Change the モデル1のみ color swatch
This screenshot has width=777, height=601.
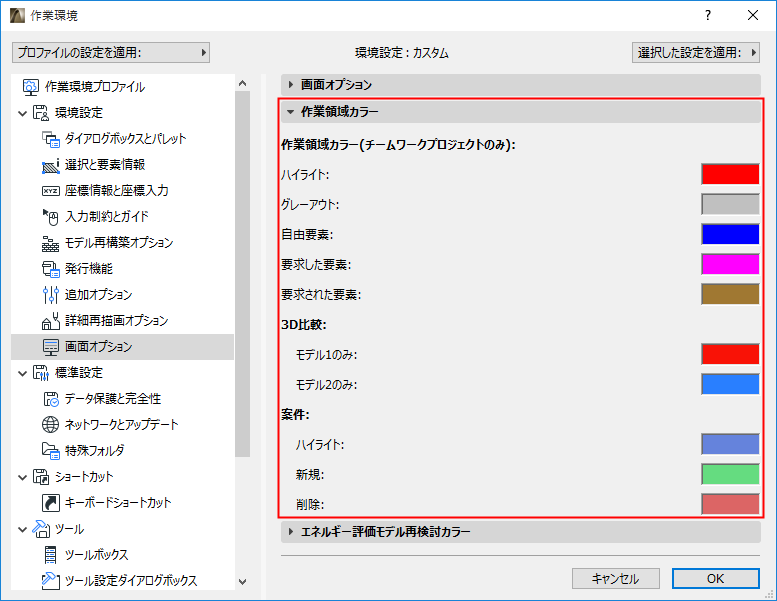click(x=730, y=354)
